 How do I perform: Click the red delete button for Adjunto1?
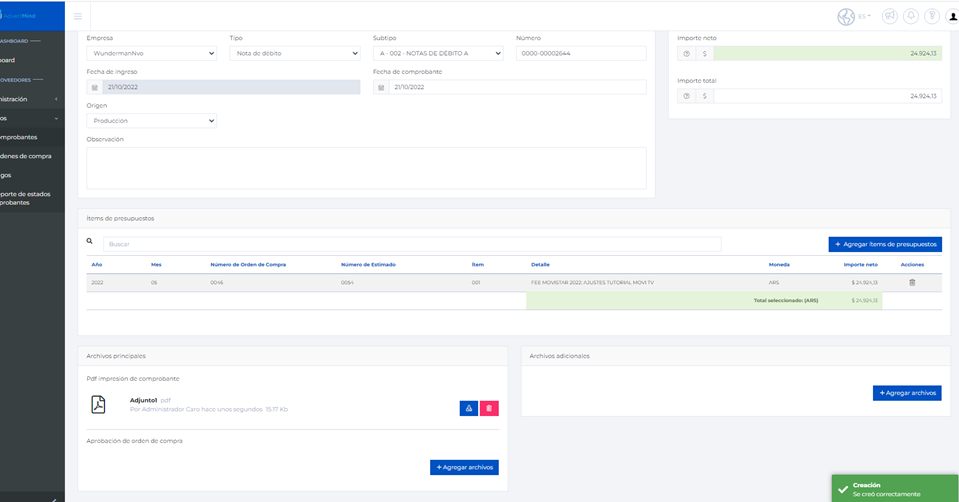pos(489,408)
